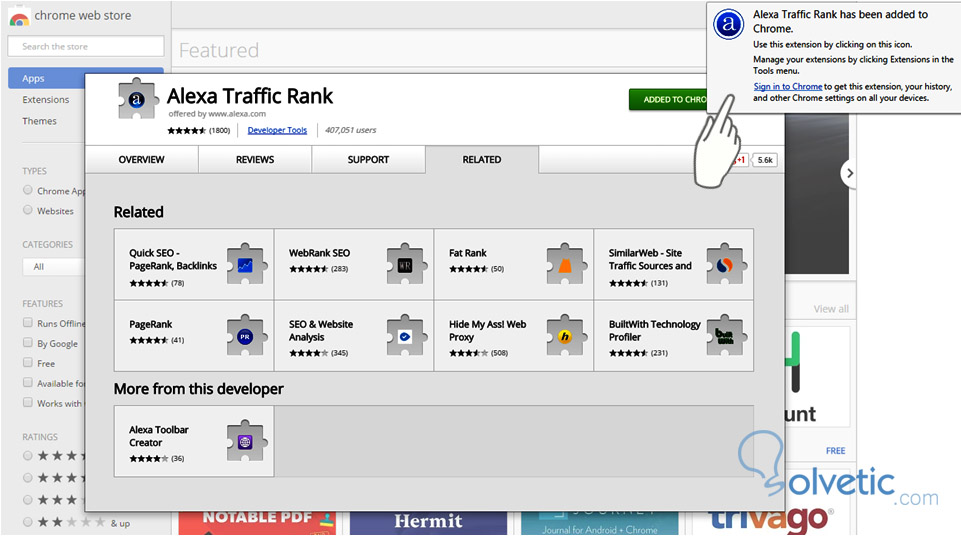Select the five stars rating radio button
The width and height of the screenshot is (962, 536).
[x=28, y=456]
